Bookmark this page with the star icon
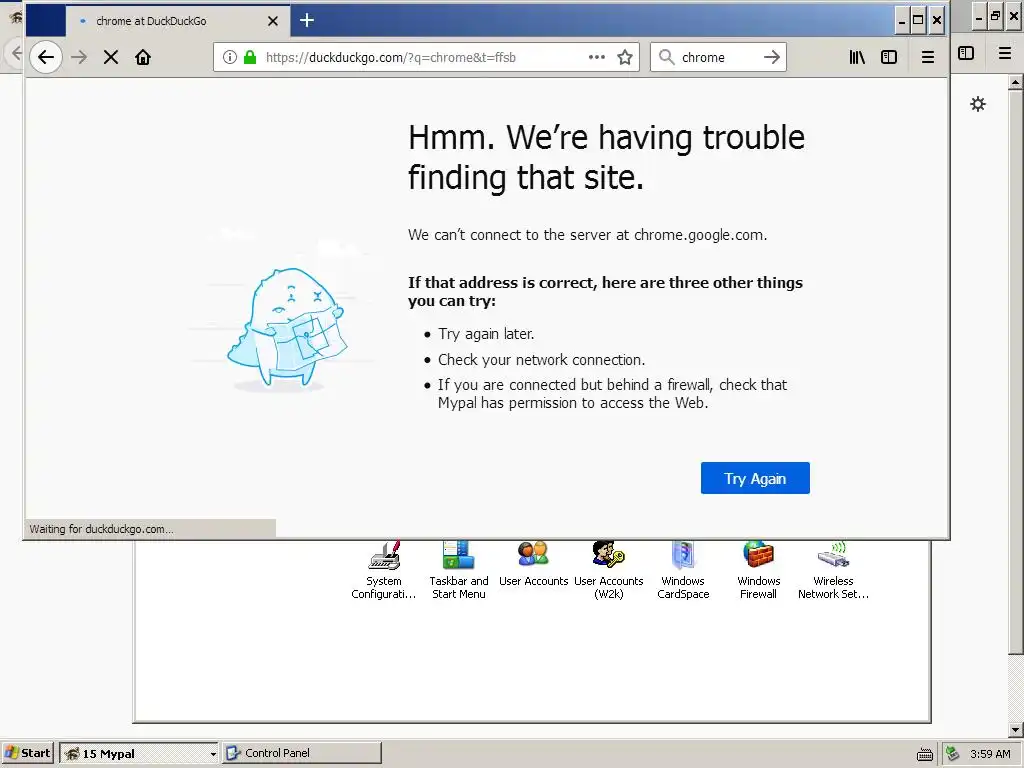This screenshot has height=768, width=1024. coord(625,57)
